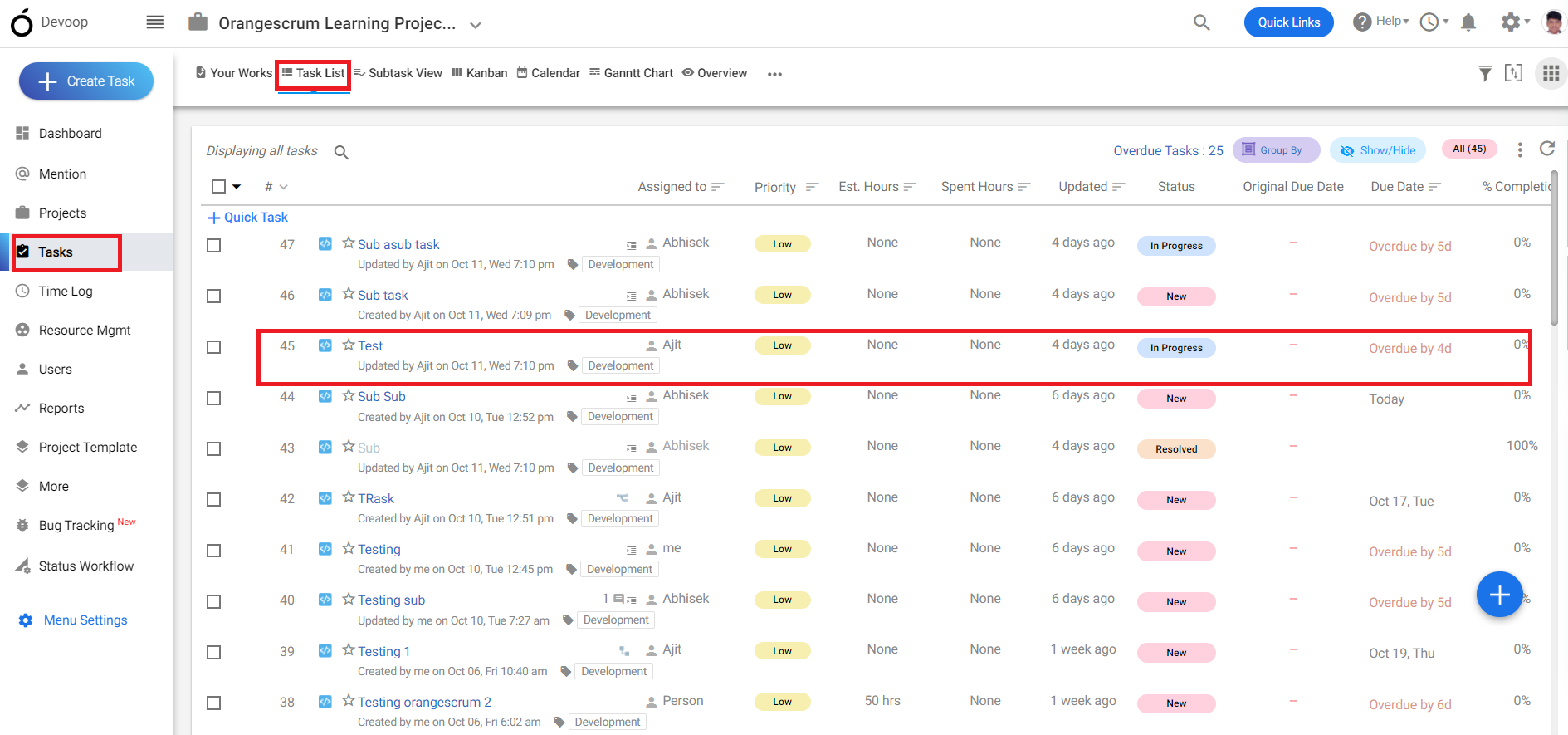Click the Group By button

coord(1276,150)
